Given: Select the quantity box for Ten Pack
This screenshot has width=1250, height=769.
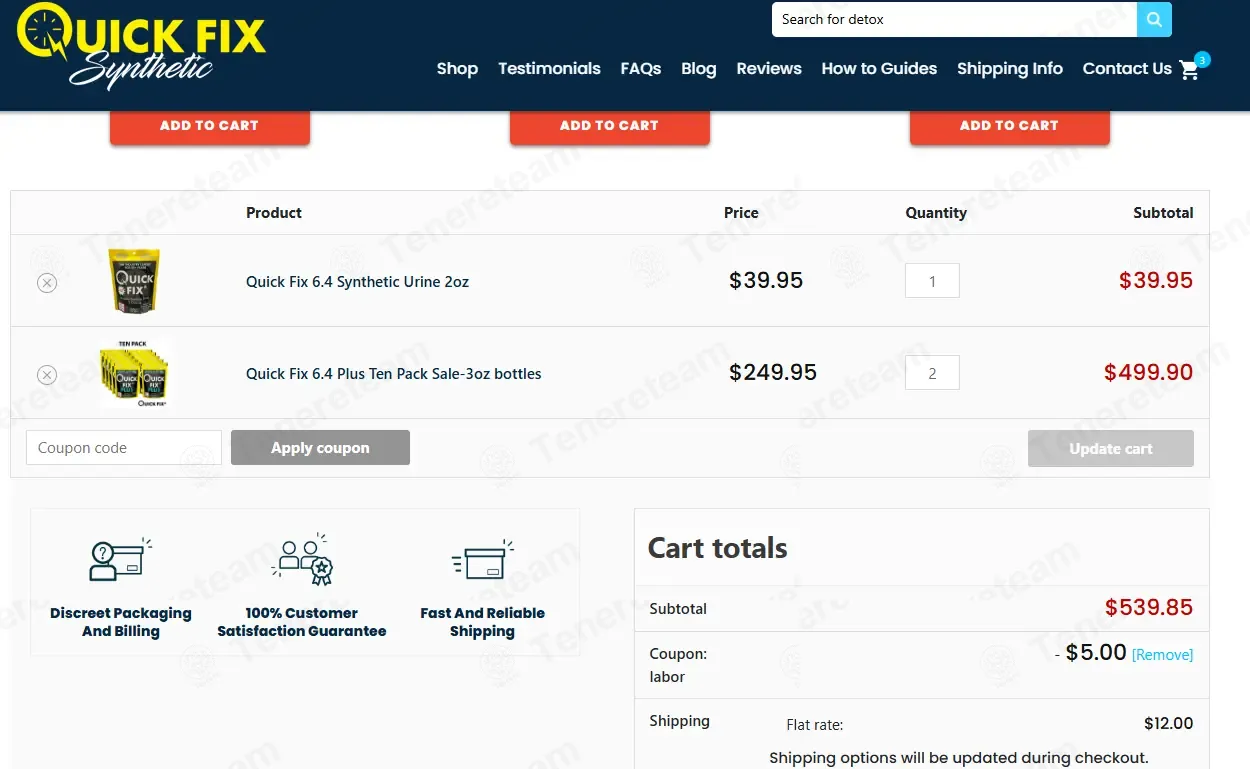Looking at the screenshot, I should point(932,373).
